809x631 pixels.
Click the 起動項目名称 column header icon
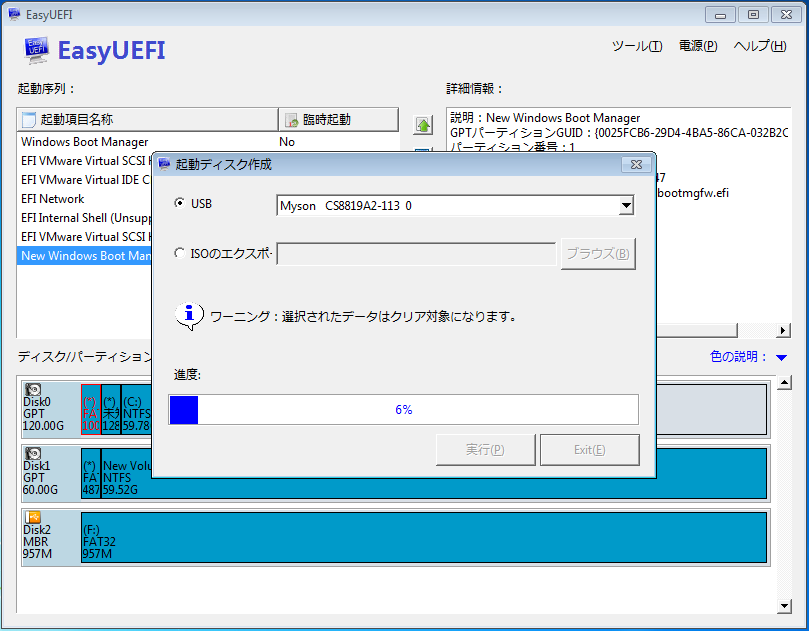tap(29, 120)
